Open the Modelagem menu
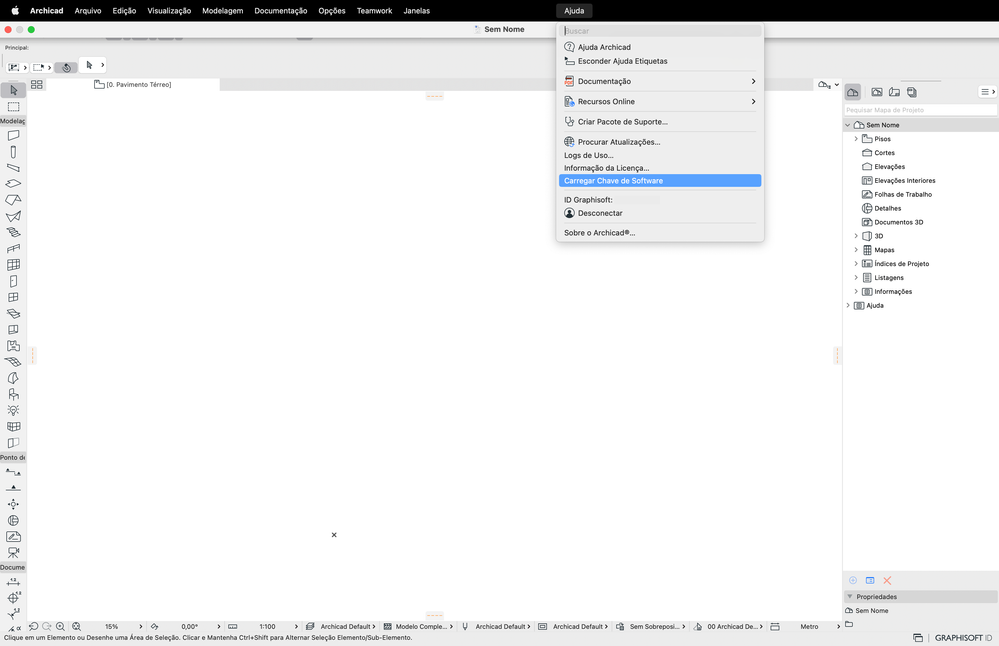Image resolution: width=999 pixels, height=646 pixels. click(222, 11)
